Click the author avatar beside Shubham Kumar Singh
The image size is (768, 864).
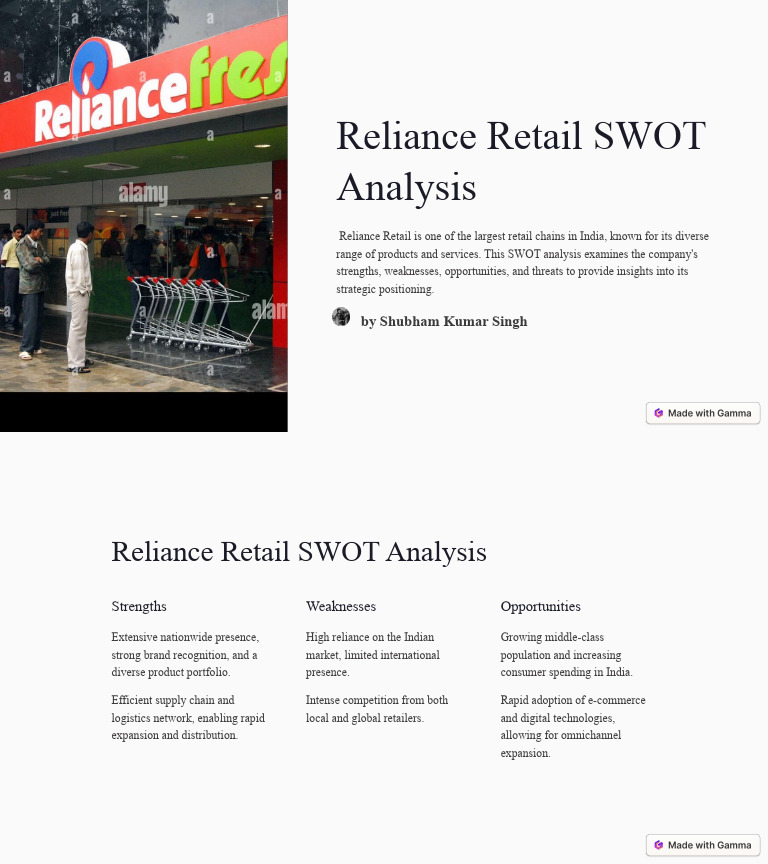pos(341,317)
